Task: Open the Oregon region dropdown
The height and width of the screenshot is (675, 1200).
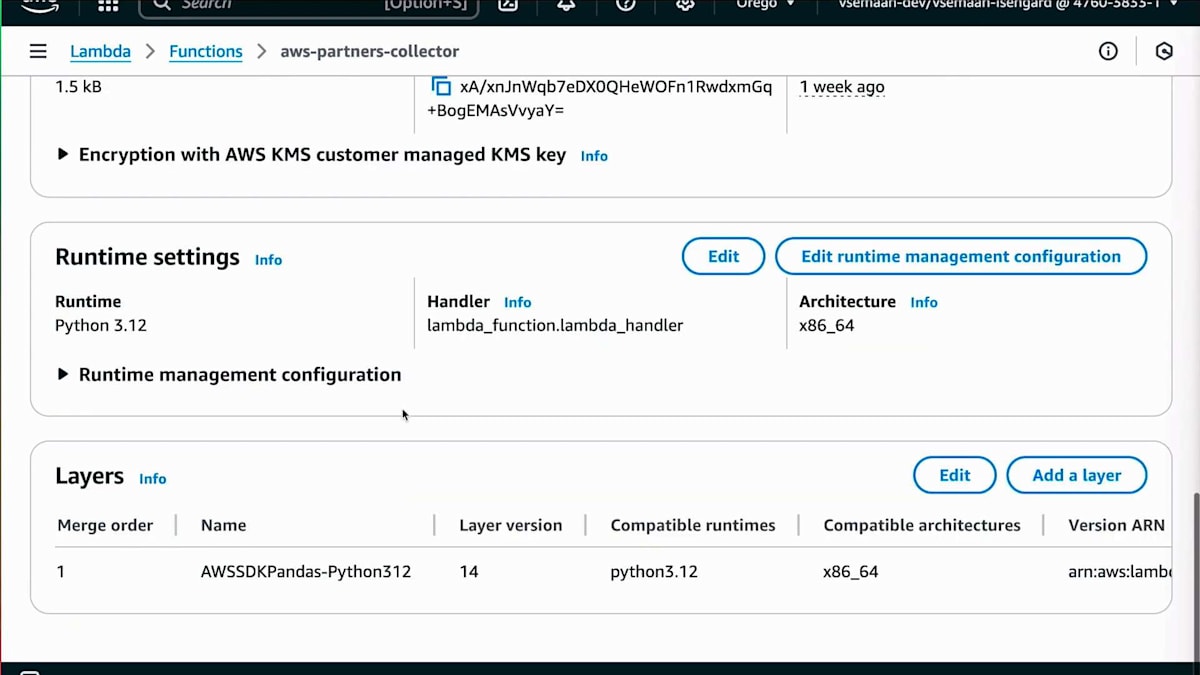Action: tap(765, 5)
